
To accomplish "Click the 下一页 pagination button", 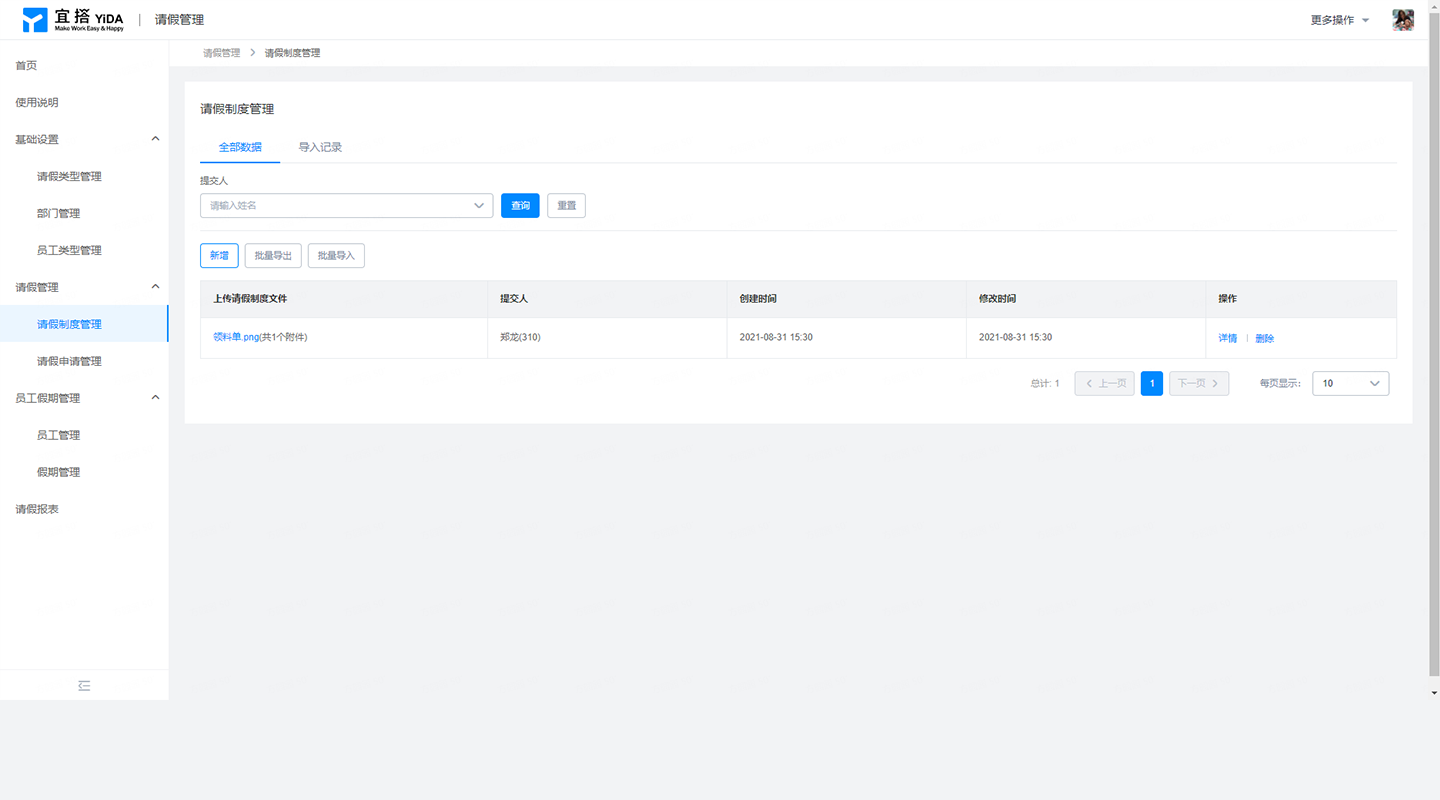I will (x=1199, y=383).
